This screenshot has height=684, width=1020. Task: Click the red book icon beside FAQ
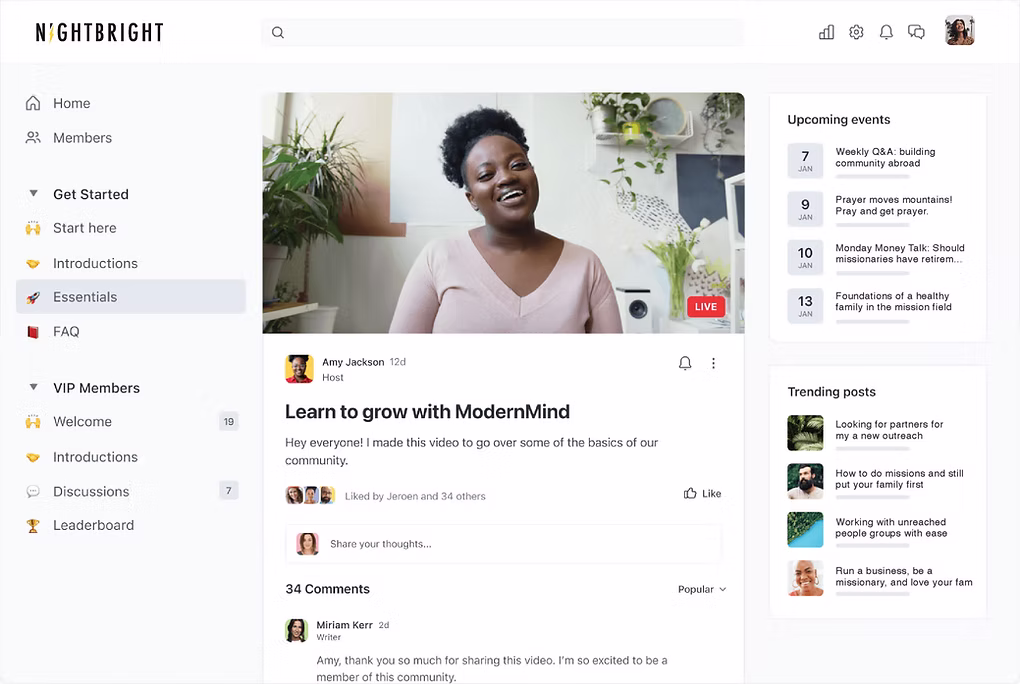(x=33, y=332)
